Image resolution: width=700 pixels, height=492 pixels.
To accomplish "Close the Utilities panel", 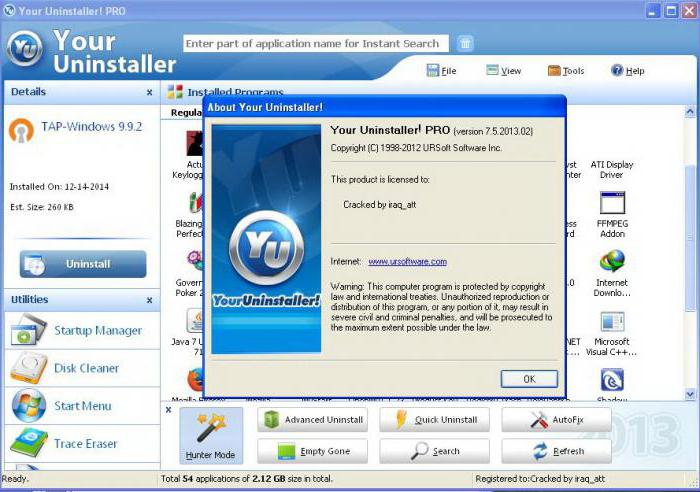I will click(150, 300).
